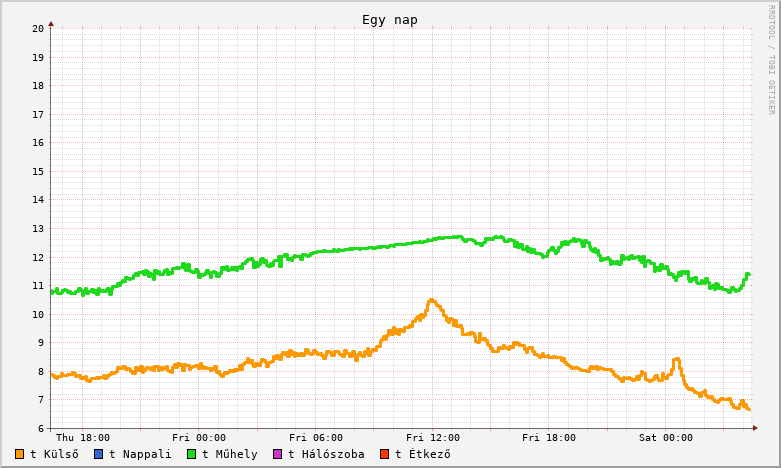Click the red Étkező legend swatch
Viewport: 781px width, 468px height.
[x=384, y=454]
